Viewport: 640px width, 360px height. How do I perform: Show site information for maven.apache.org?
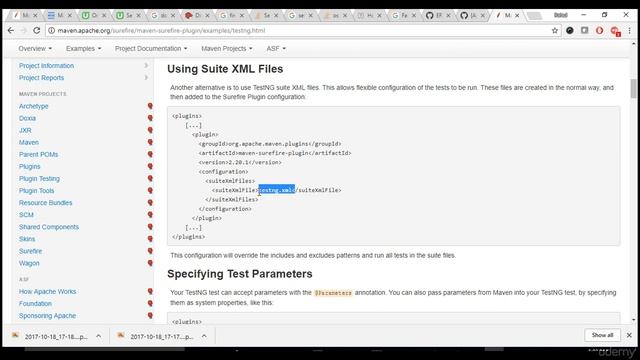[x=52, y=31]
